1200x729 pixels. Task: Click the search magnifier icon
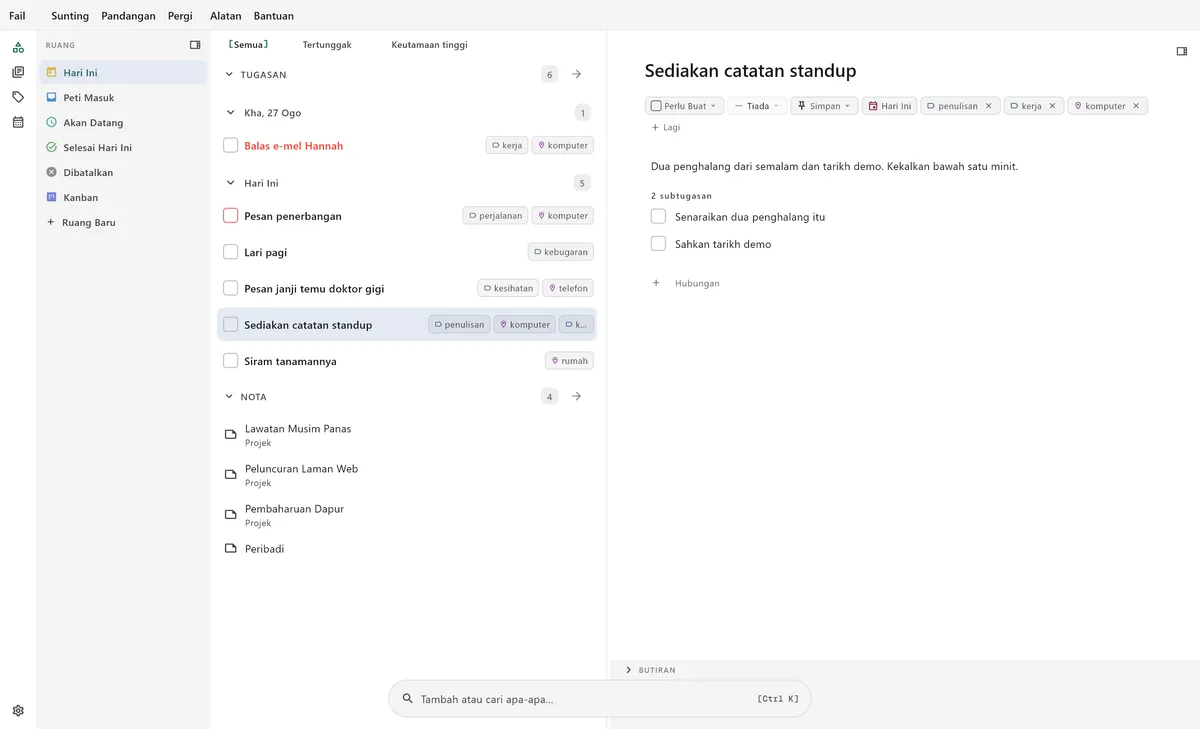[407, 699]
